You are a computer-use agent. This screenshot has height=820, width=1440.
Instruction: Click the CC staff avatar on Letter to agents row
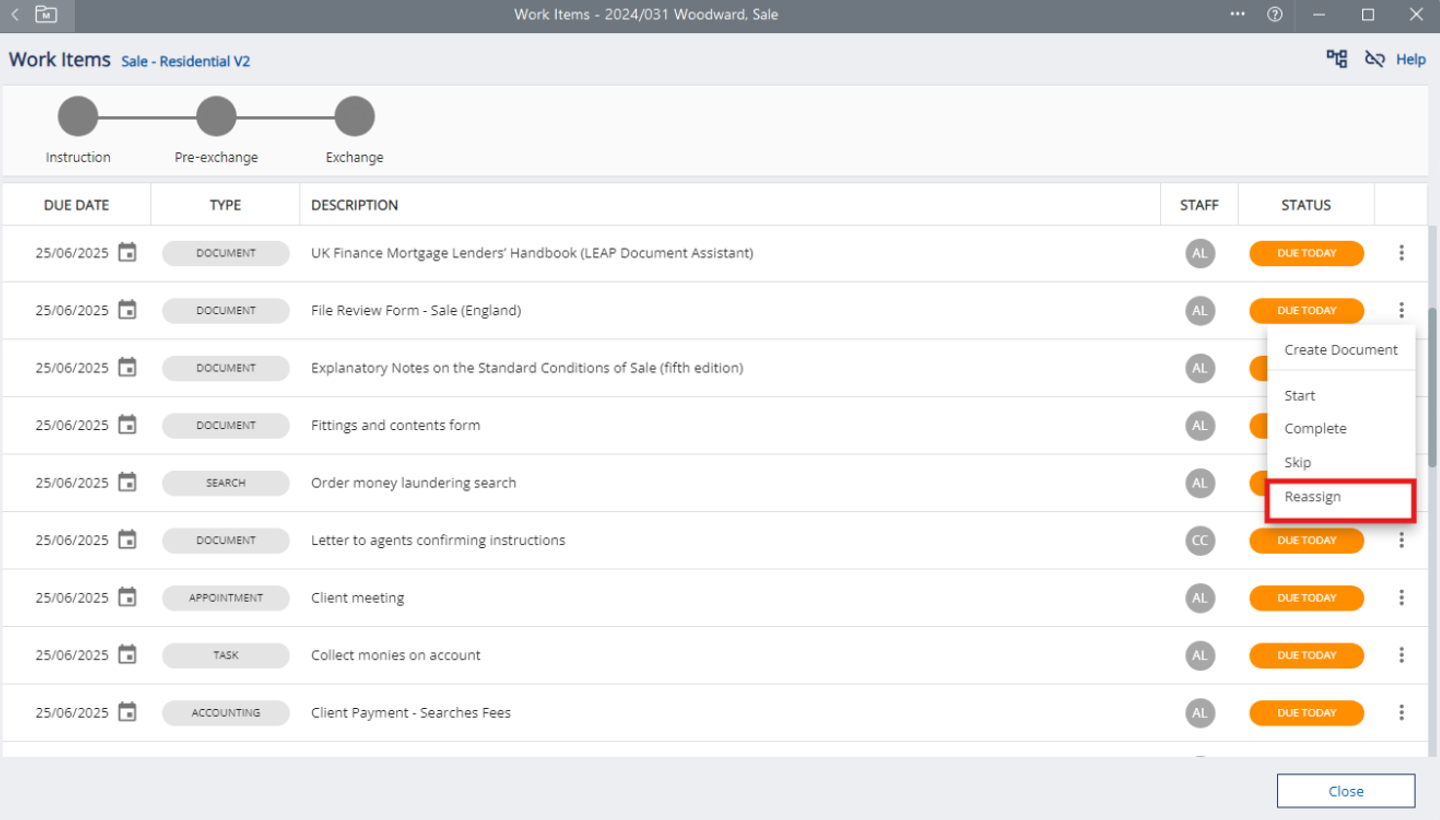pyautogui.click(x=1199, y=541)
